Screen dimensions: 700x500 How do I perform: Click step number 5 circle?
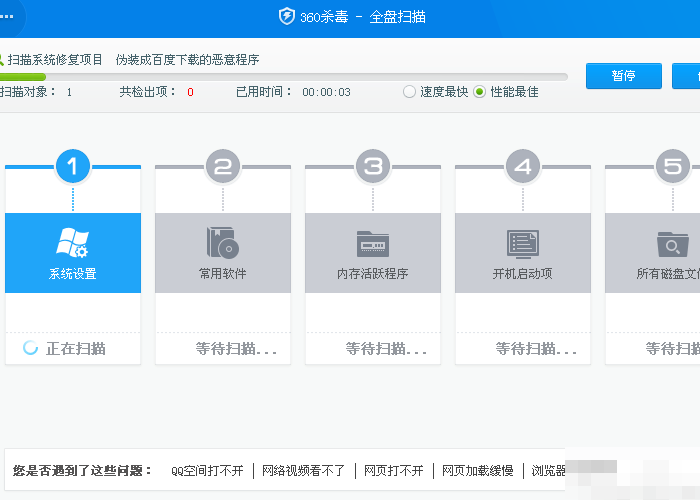[x=673, y=167]
